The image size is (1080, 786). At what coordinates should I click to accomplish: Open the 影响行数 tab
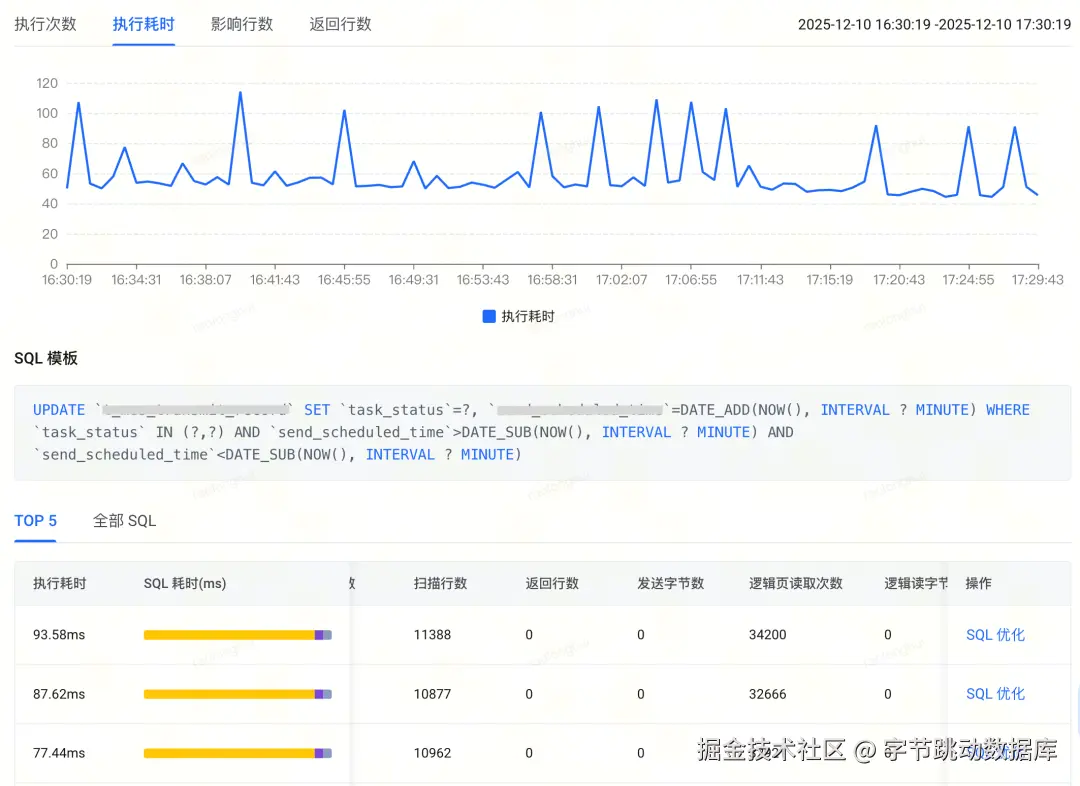(x=242, y=24)
